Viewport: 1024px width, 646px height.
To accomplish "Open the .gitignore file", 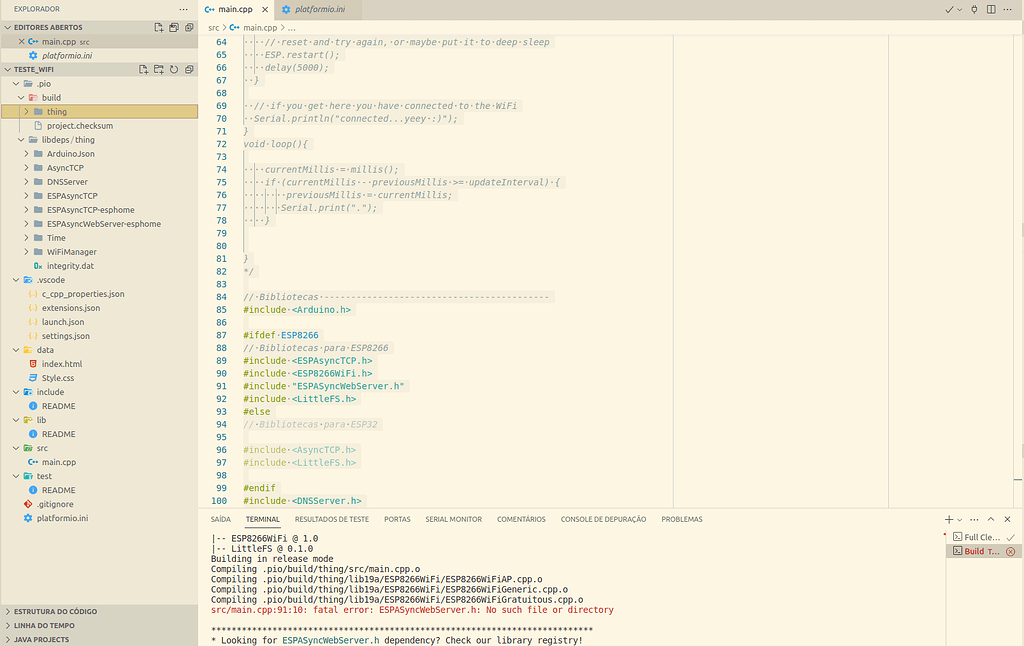I will pos(99,504).
